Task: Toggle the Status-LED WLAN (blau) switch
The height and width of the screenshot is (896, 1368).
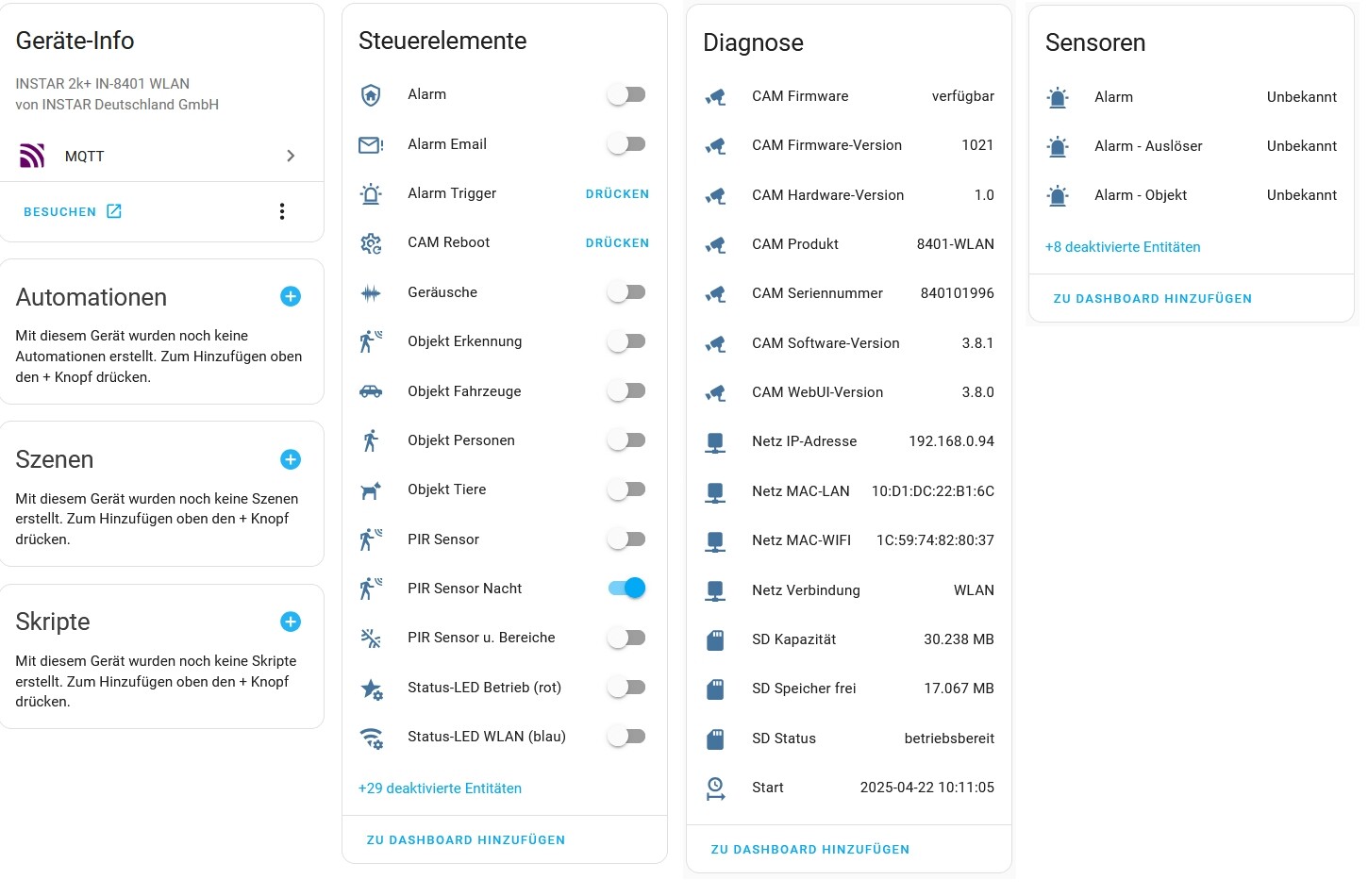Action: (x=626, y=737)
